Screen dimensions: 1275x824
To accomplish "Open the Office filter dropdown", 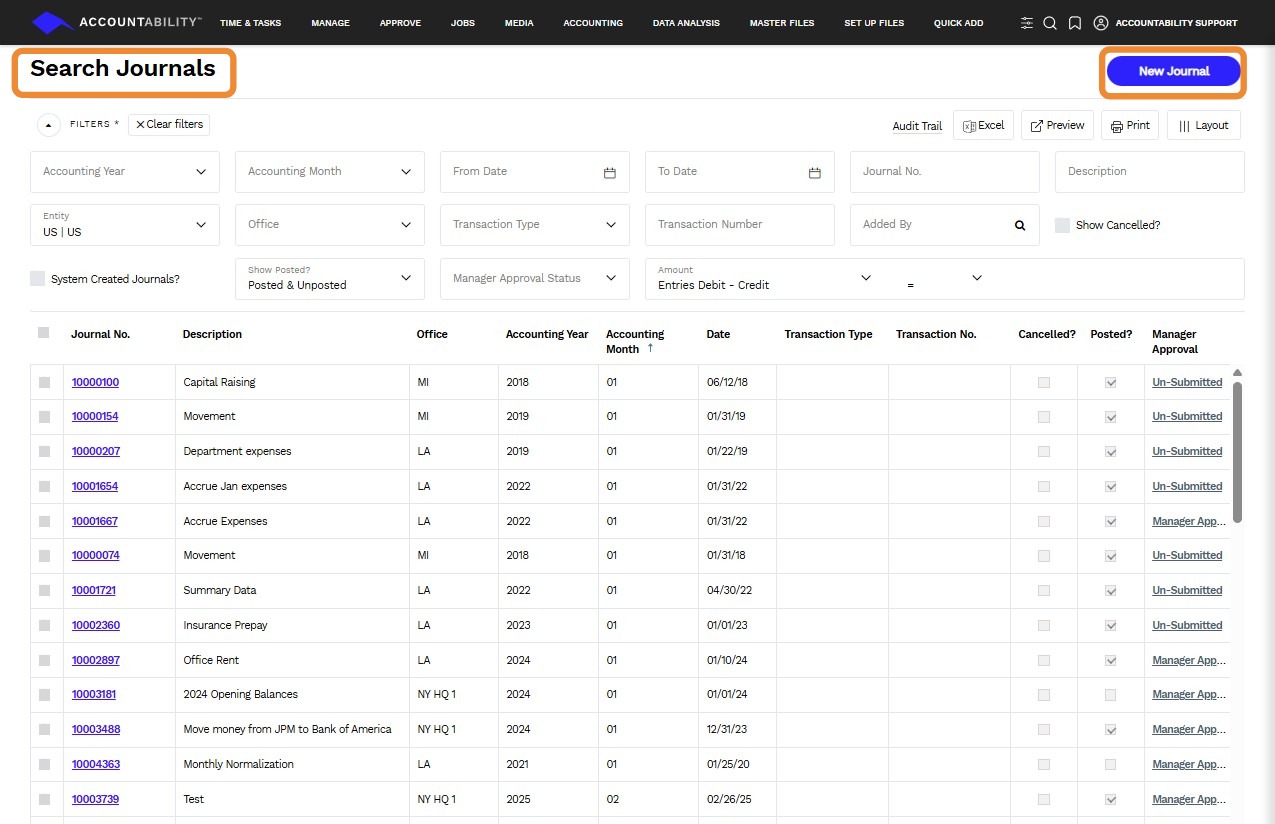I will (330, 225).
